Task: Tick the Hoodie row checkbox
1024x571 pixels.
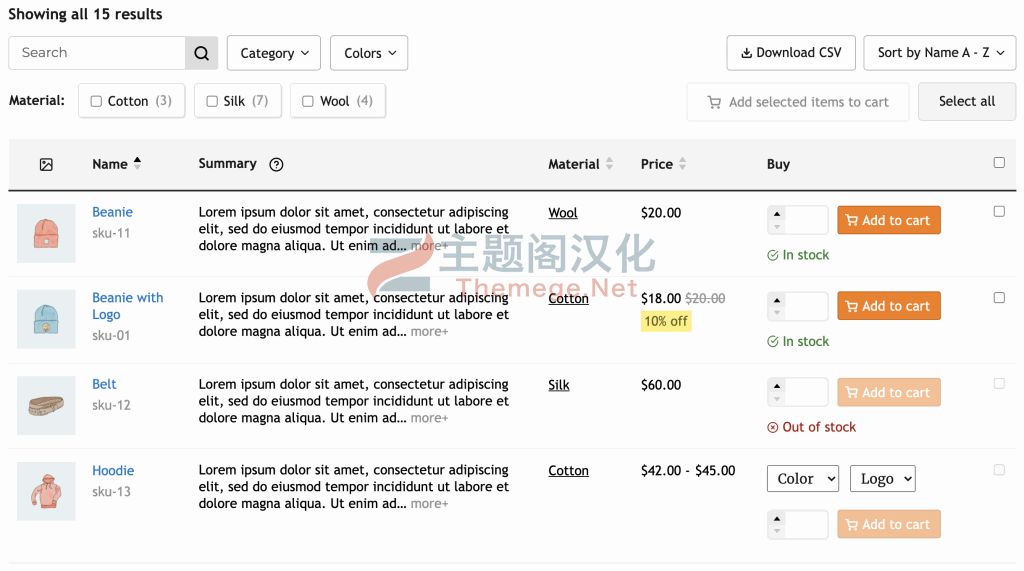Action: point(999,470)
